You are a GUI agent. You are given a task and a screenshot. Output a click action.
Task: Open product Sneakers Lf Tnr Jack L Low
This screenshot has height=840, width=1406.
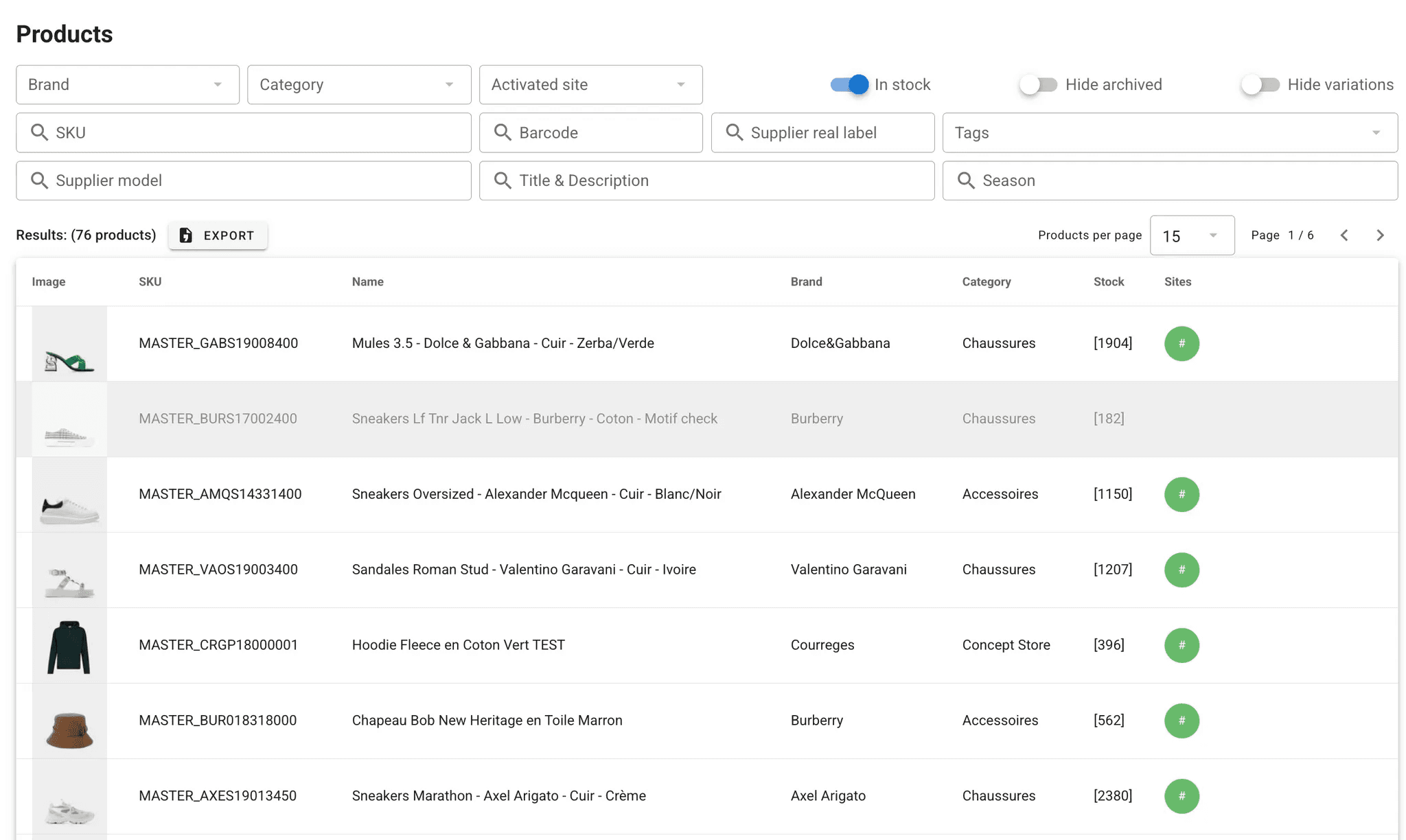pyautogui.click(x=535, y=419)
